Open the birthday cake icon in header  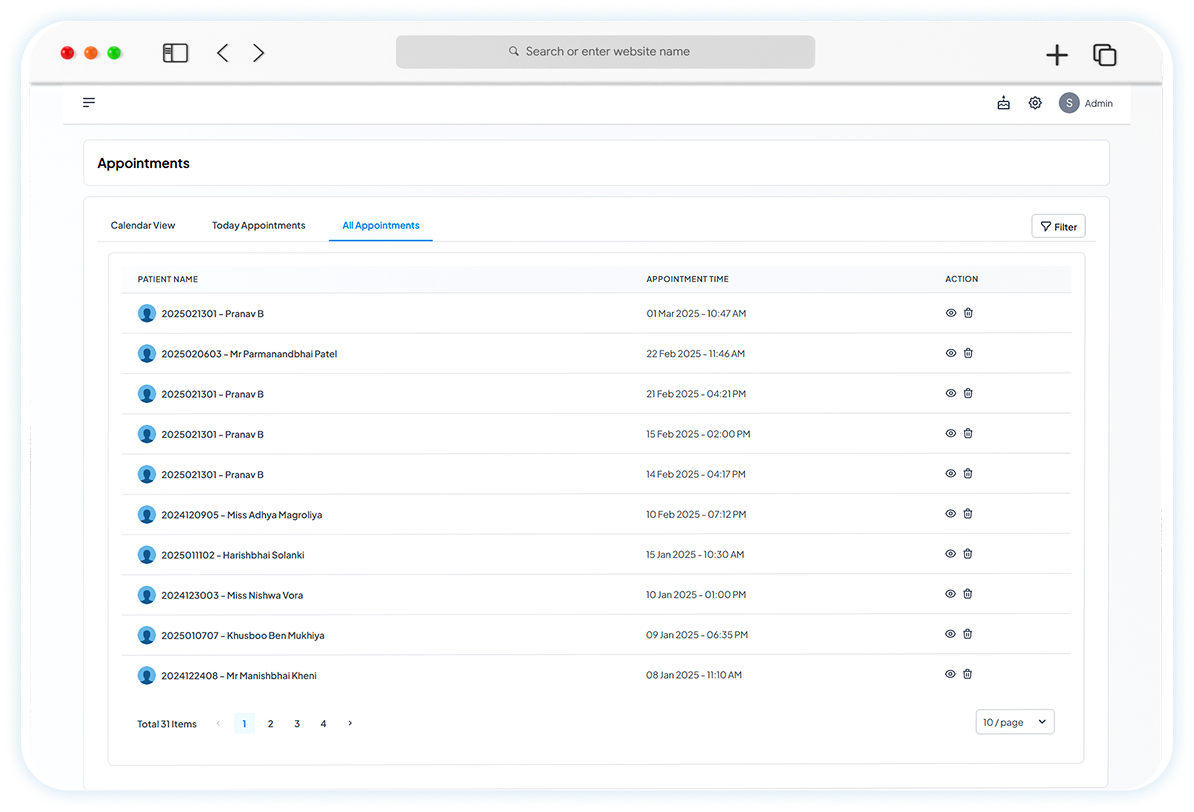pos(1004,103)
